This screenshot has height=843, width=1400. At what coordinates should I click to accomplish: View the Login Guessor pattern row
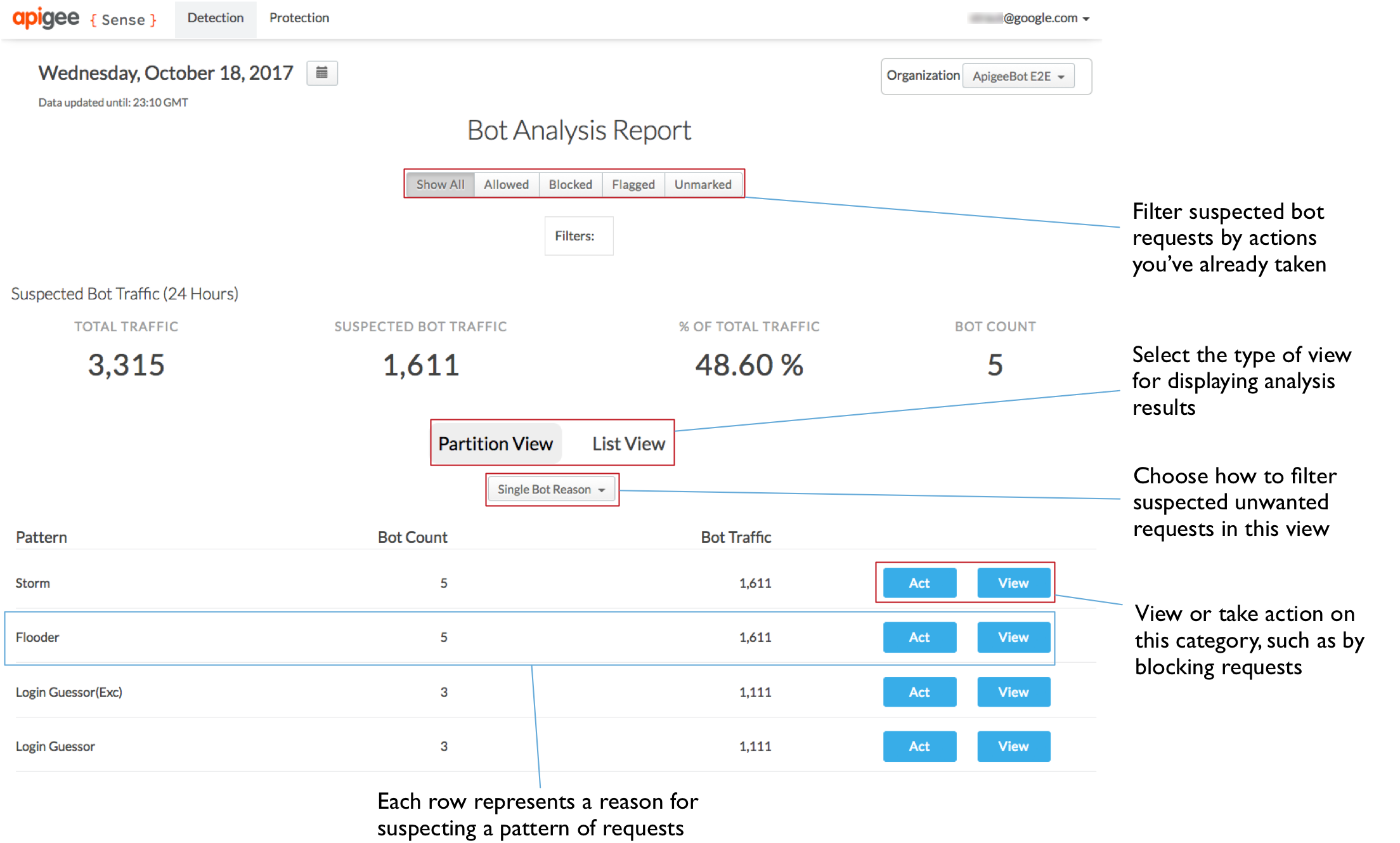click(1013, 747)
